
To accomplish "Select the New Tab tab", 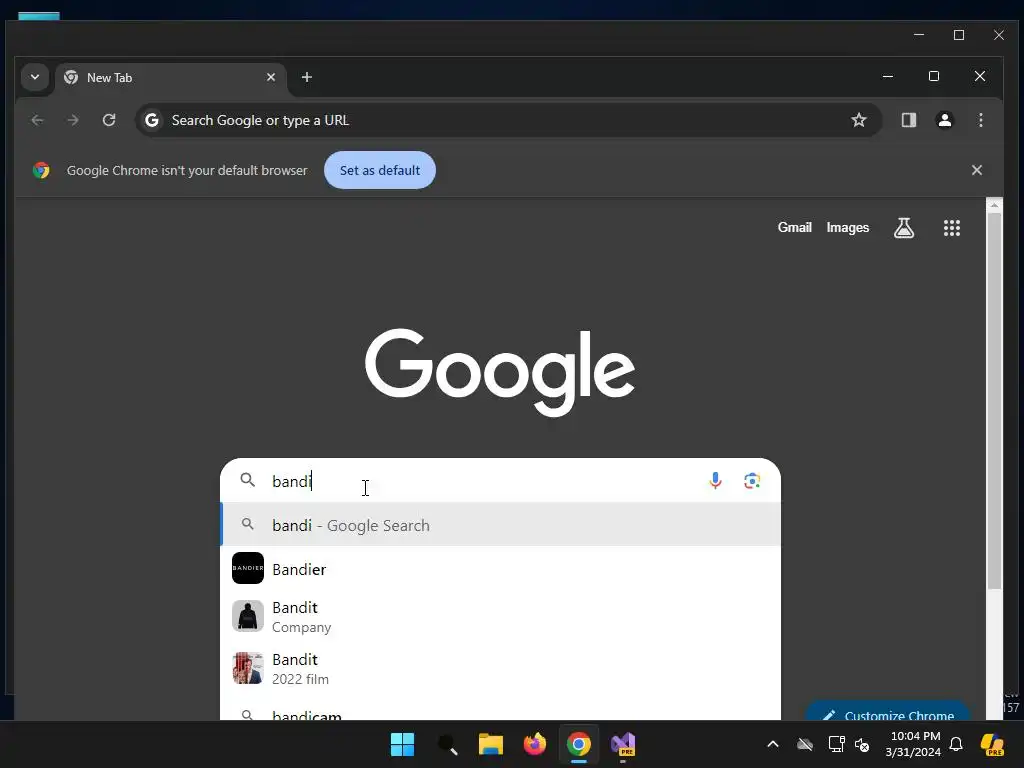I will [x=170, y=78].
